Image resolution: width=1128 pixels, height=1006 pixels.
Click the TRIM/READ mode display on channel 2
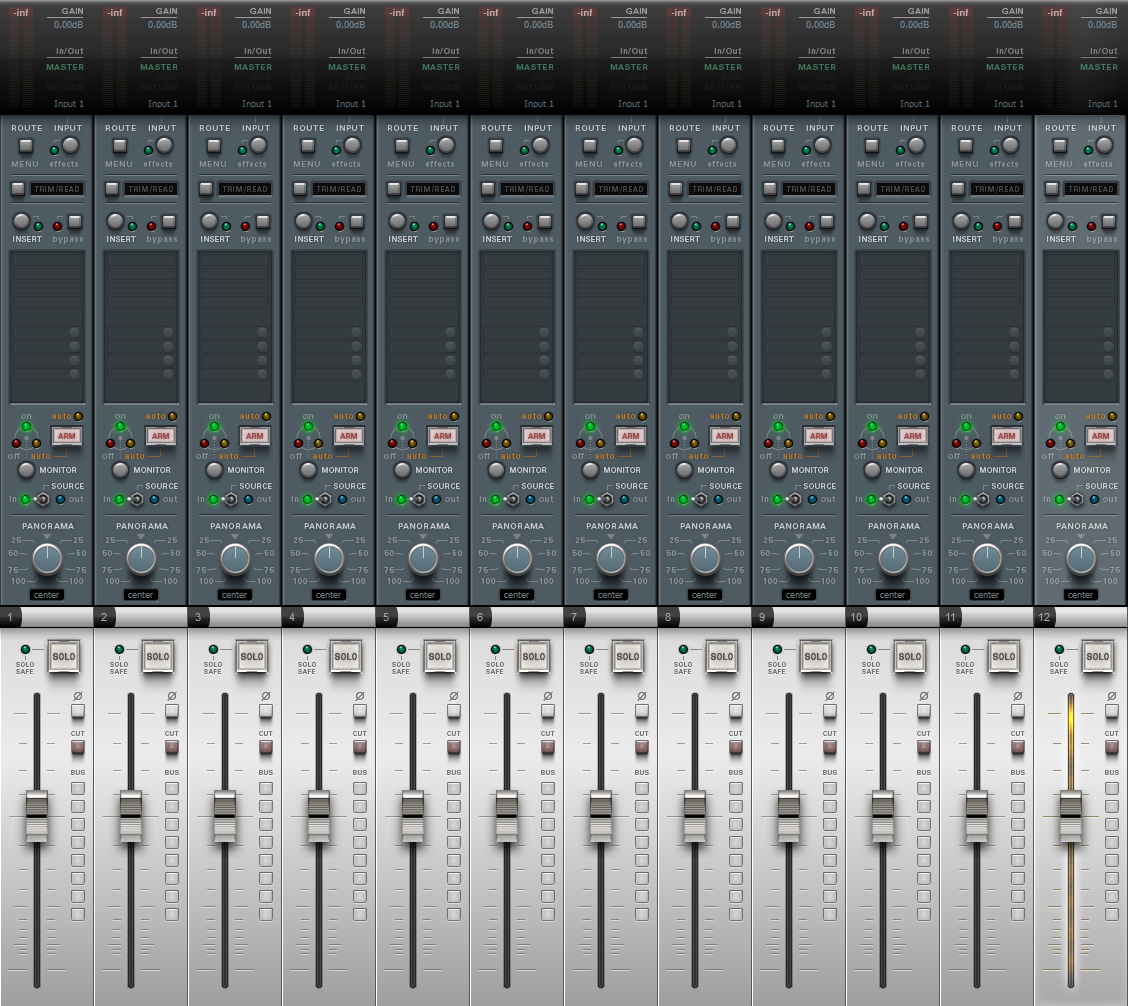pyautogui.click(x=150, y=189)
